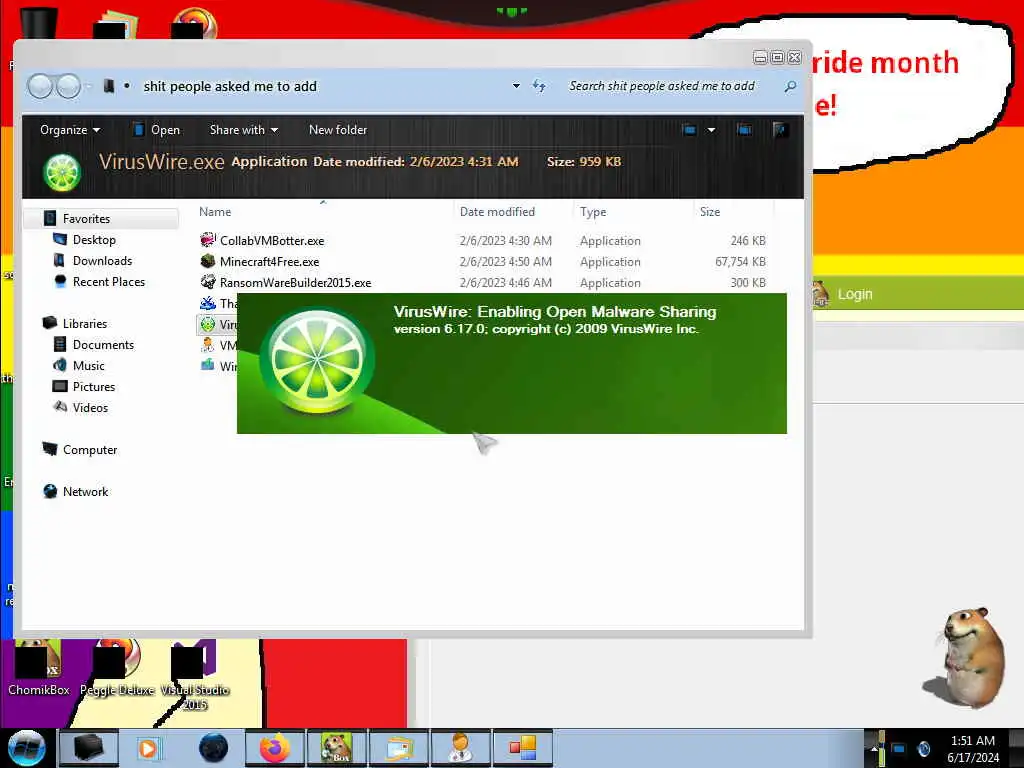Screen dimensions: 1024x768
Task: Open the dark globe taskbar icon
Action: (x=213, y=748)
